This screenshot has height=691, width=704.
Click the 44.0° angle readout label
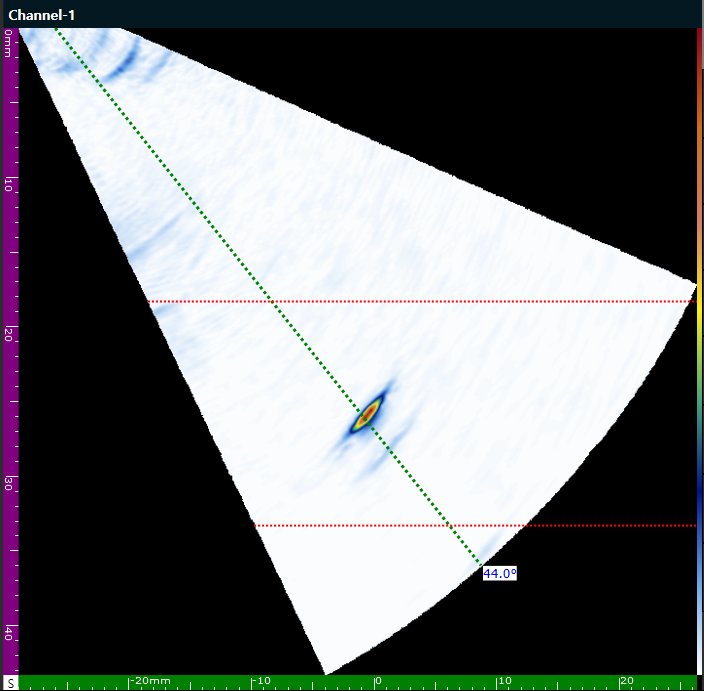click(500, 573)
